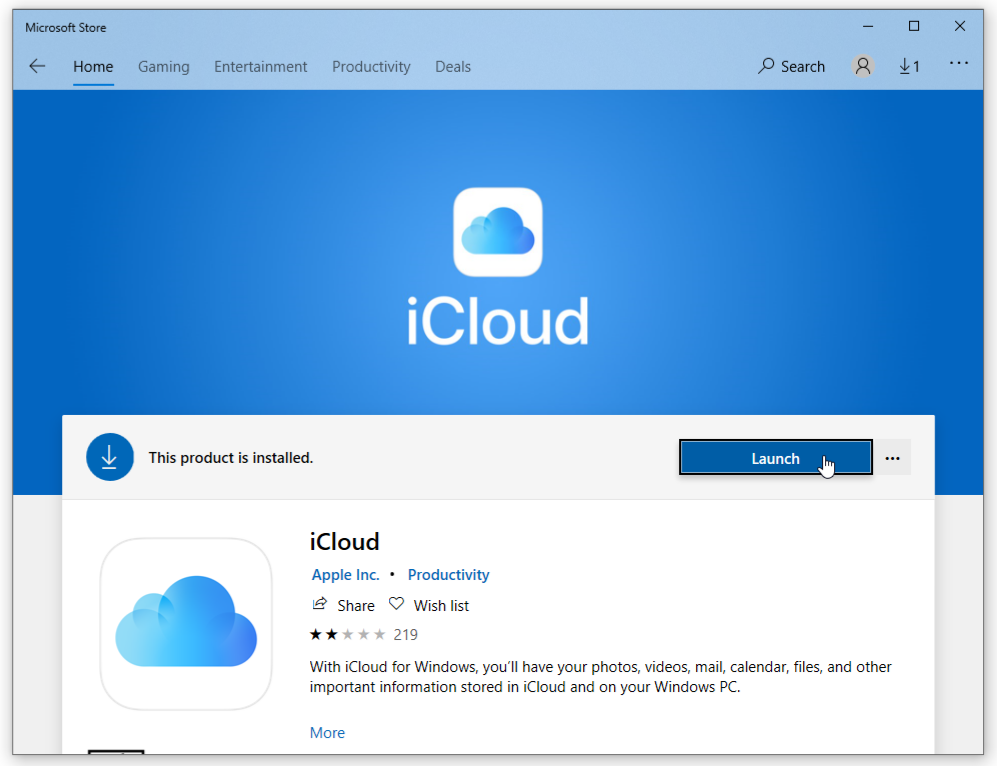View downloads and updates queue
997x766 pixels.
[x=909, y=66]
